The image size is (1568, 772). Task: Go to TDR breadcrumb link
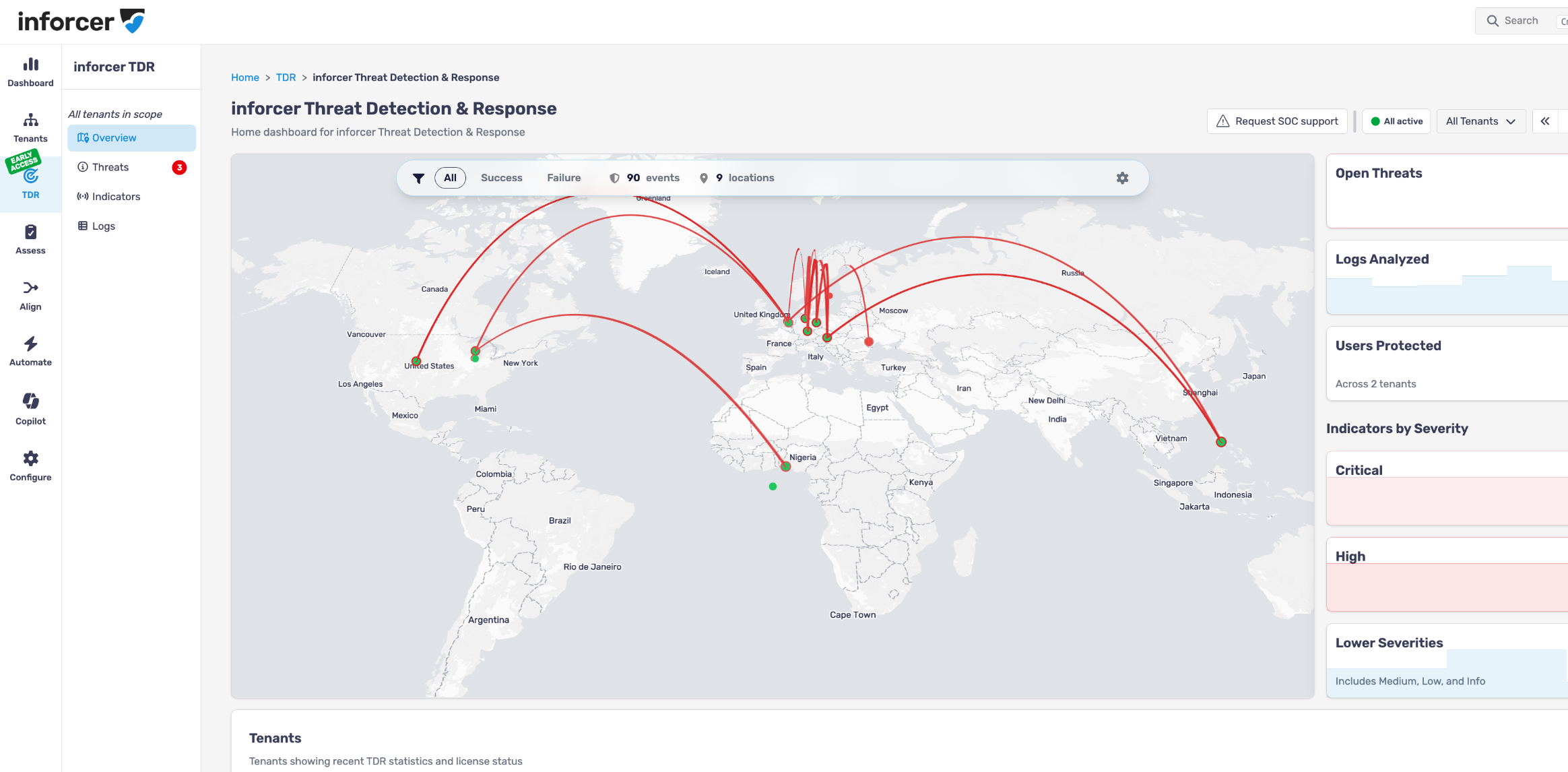coord(286,77)
